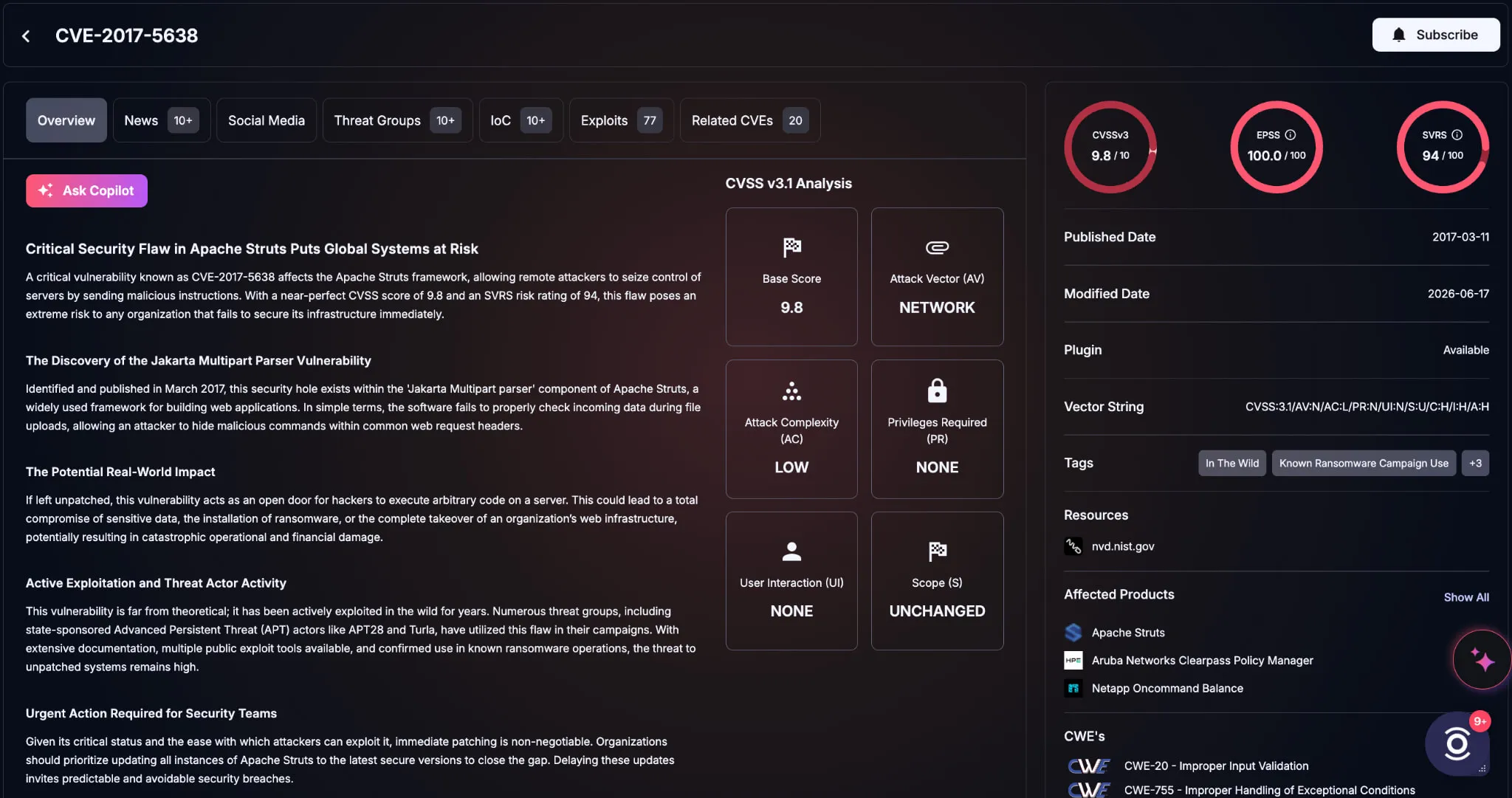This screenshot has width=1512, height=798.
Task: Click the Attack Vector NETWORK value
Action: 937,308
